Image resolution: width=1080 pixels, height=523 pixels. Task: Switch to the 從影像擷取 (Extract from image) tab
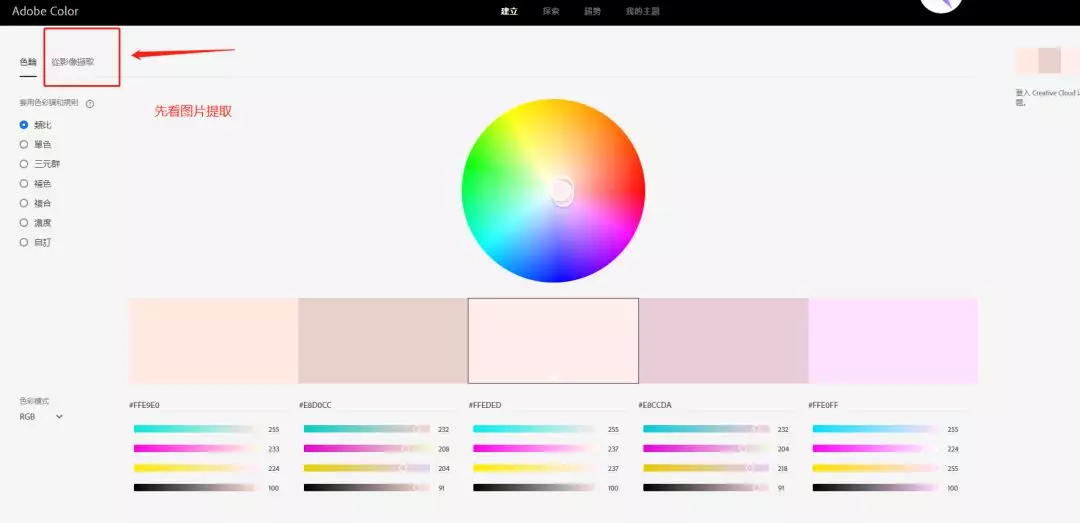[73, 62]
